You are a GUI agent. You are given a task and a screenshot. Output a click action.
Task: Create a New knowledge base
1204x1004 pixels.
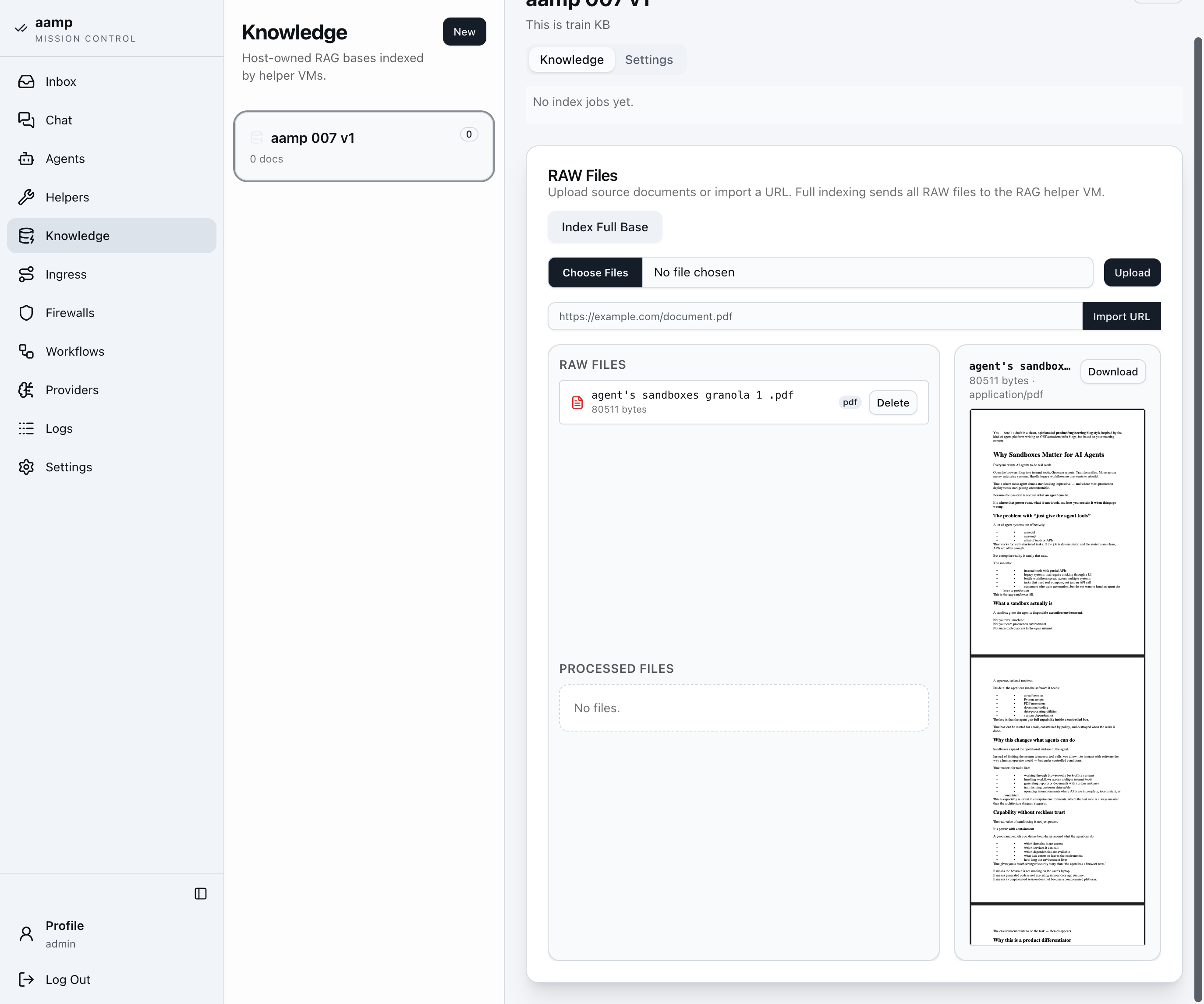coord(464,32)
